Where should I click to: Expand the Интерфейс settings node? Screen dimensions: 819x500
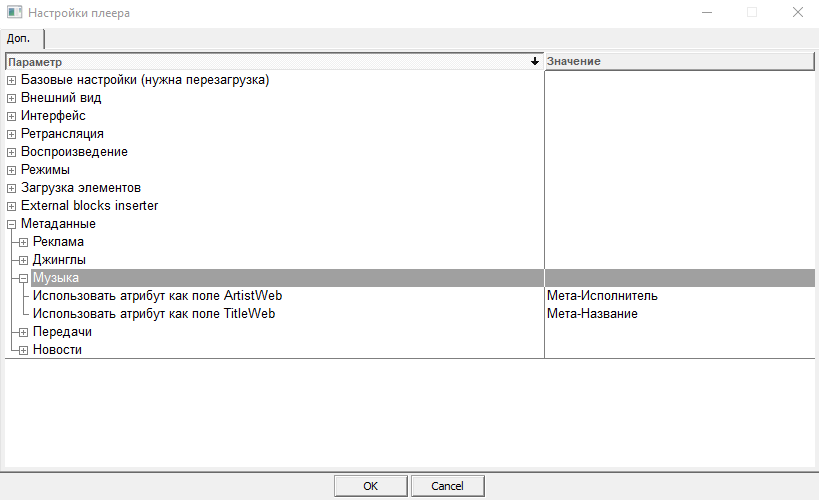12,116
